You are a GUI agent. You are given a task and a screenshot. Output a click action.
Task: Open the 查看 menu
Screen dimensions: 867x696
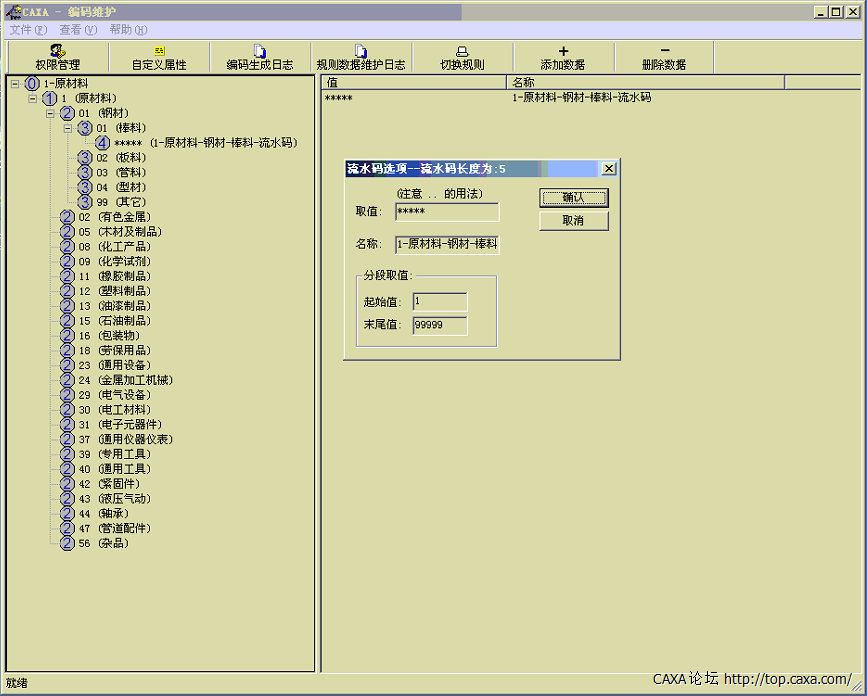tap(77, 30)
